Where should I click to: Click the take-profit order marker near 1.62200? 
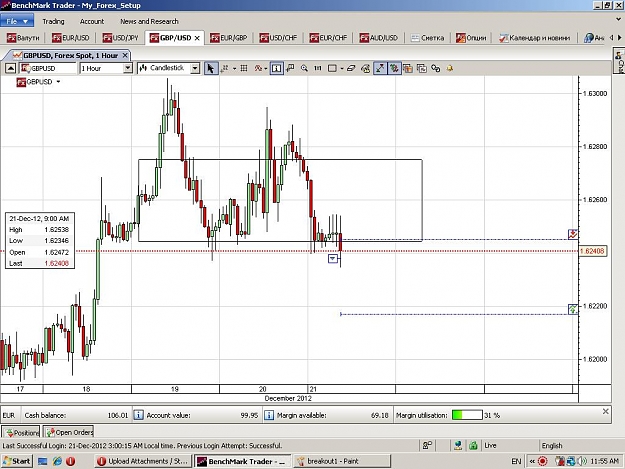(573, 309)
